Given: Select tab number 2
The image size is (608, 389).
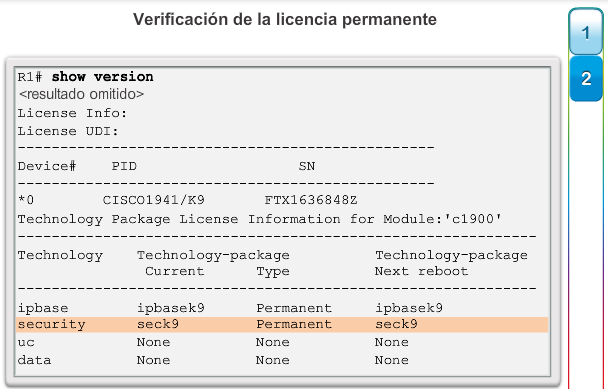Looking at the screenshot, I should [x=586, y=79].
